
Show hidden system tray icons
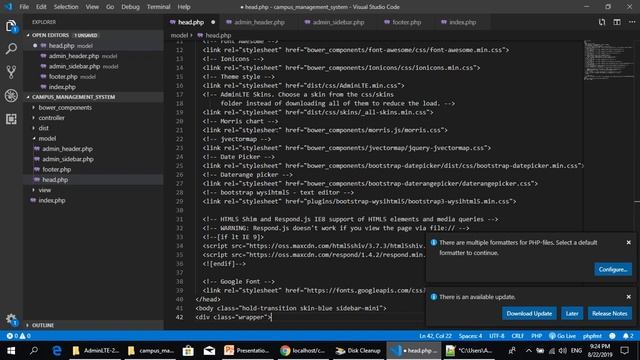529,351
